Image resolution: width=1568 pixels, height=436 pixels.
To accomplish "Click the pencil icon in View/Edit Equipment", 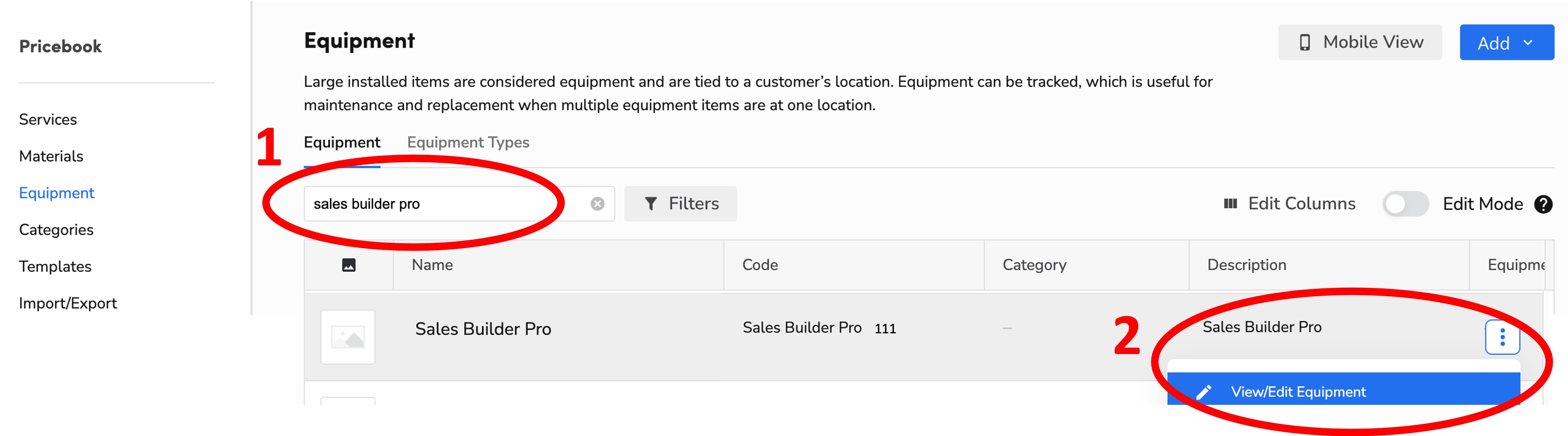I will 1203,391.
